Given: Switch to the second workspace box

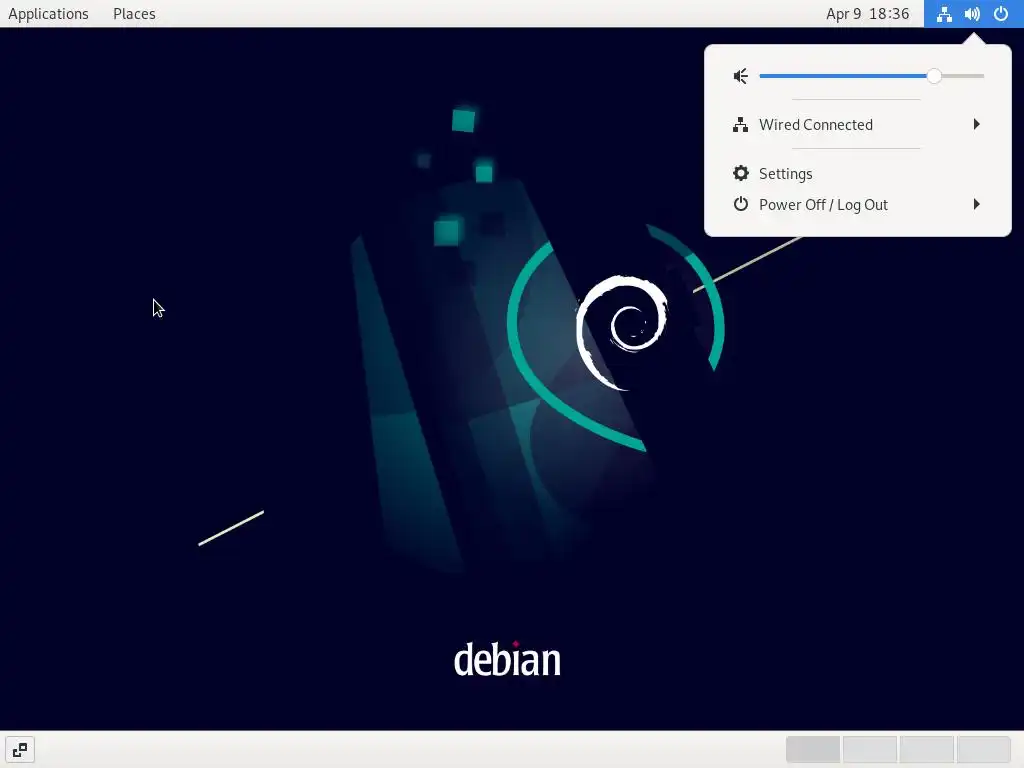Looking at the screenshot, I should (870, 750).
